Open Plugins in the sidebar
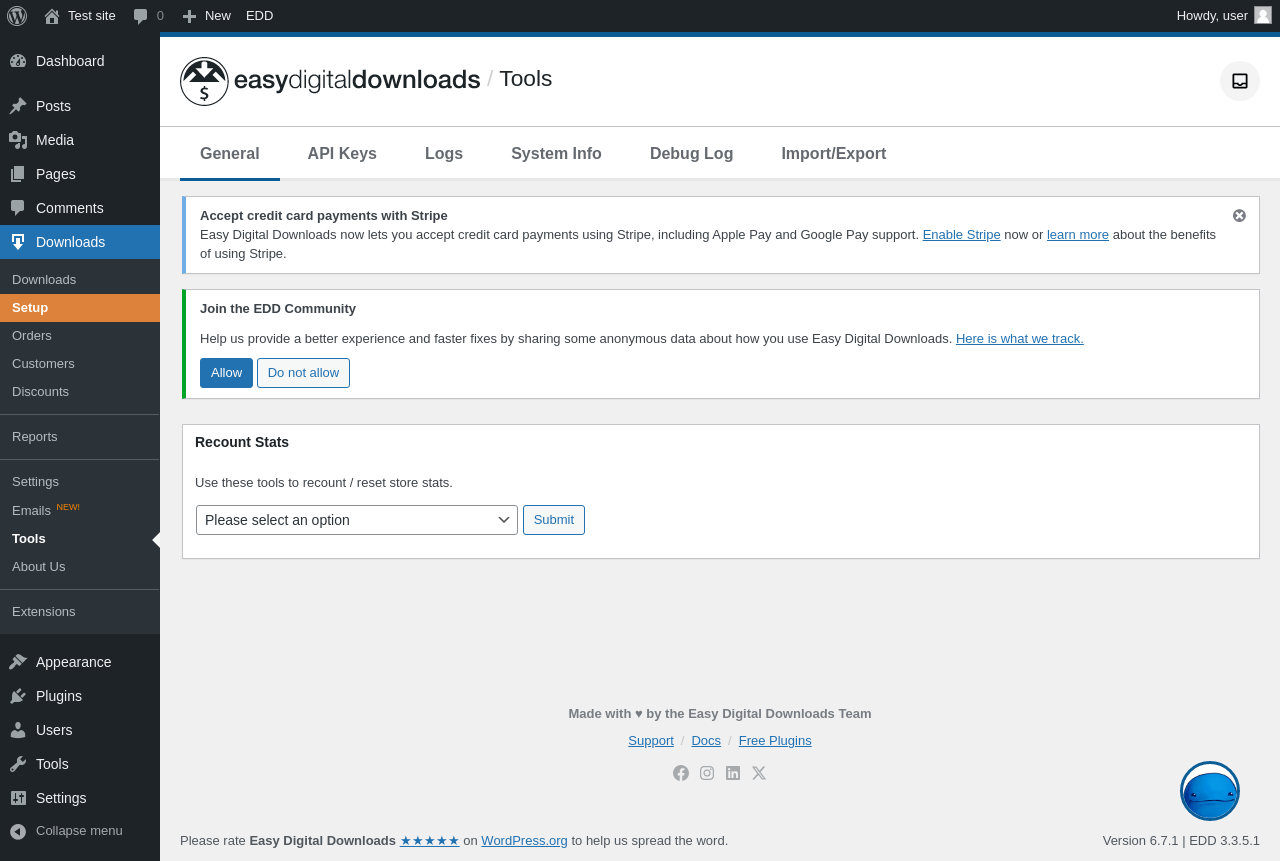 click(80, 696)
